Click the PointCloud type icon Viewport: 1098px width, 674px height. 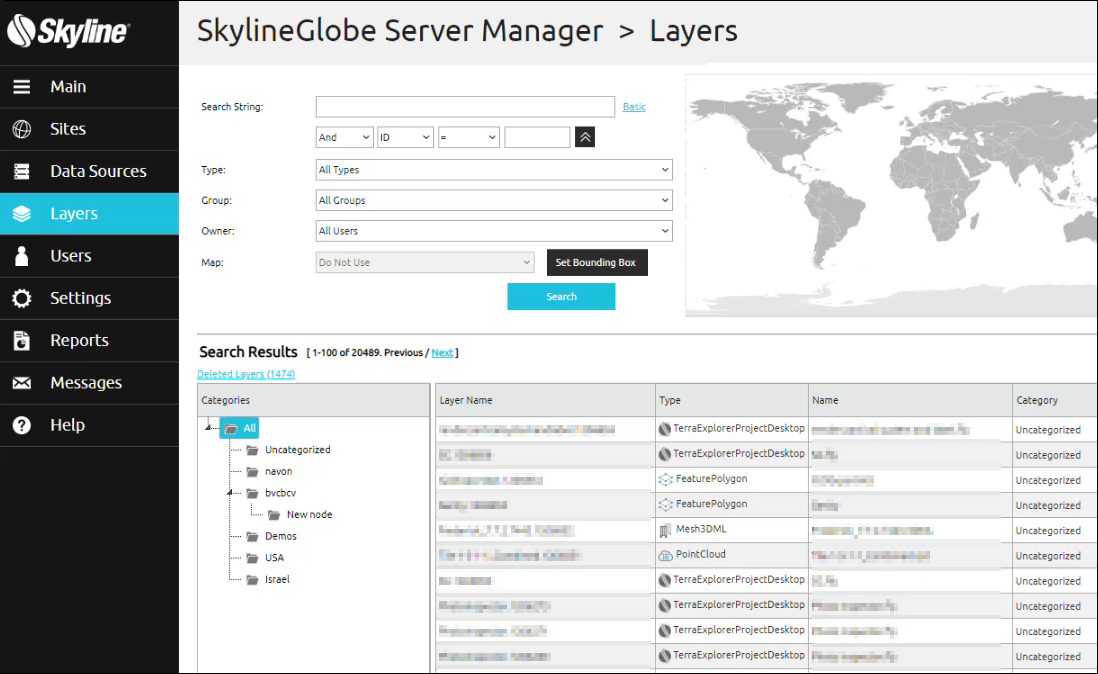(665, 555)
